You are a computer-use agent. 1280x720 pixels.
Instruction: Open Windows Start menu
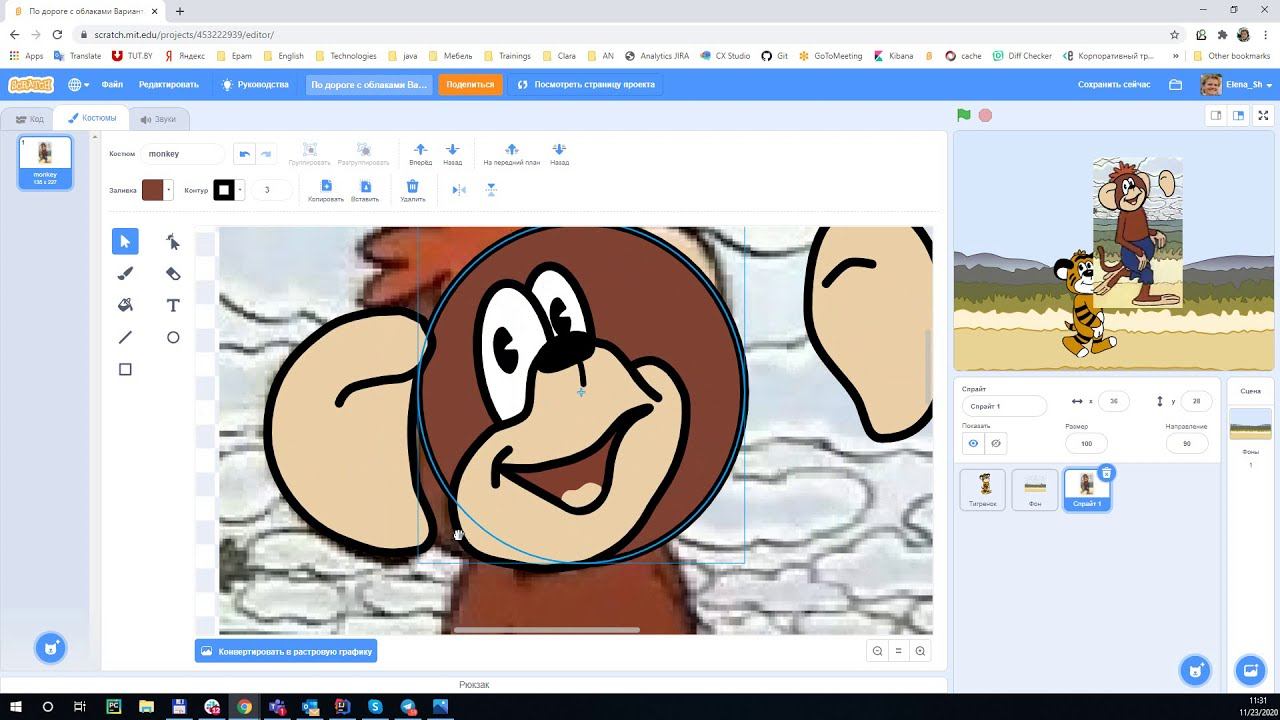point(17,706)
